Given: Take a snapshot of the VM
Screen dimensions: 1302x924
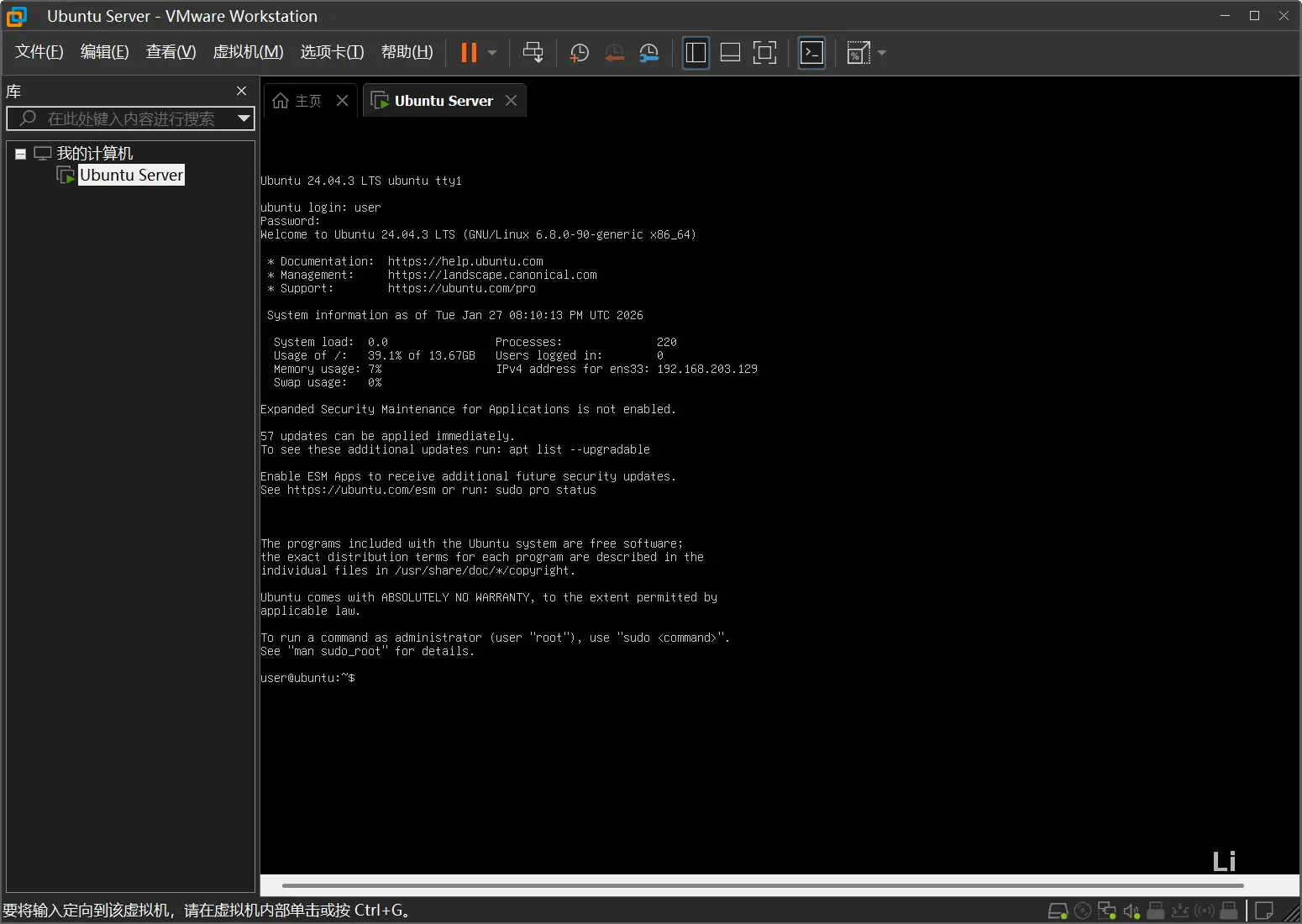Looking at the screenshot, I should coord(580,53).
